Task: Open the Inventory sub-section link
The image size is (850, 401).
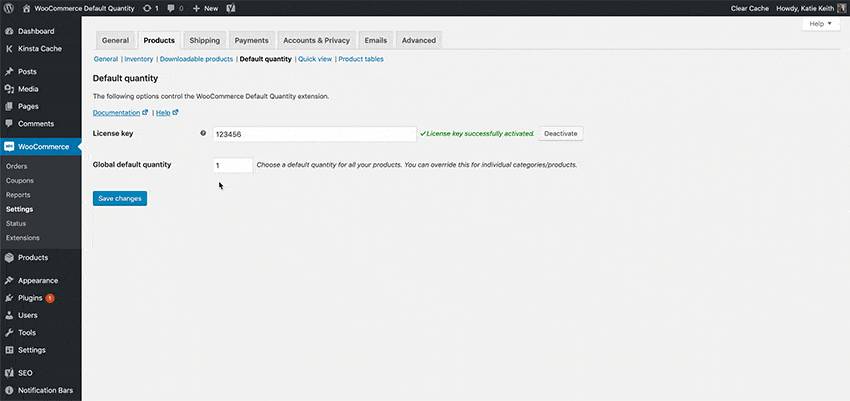Action: [x=139, y=59]
